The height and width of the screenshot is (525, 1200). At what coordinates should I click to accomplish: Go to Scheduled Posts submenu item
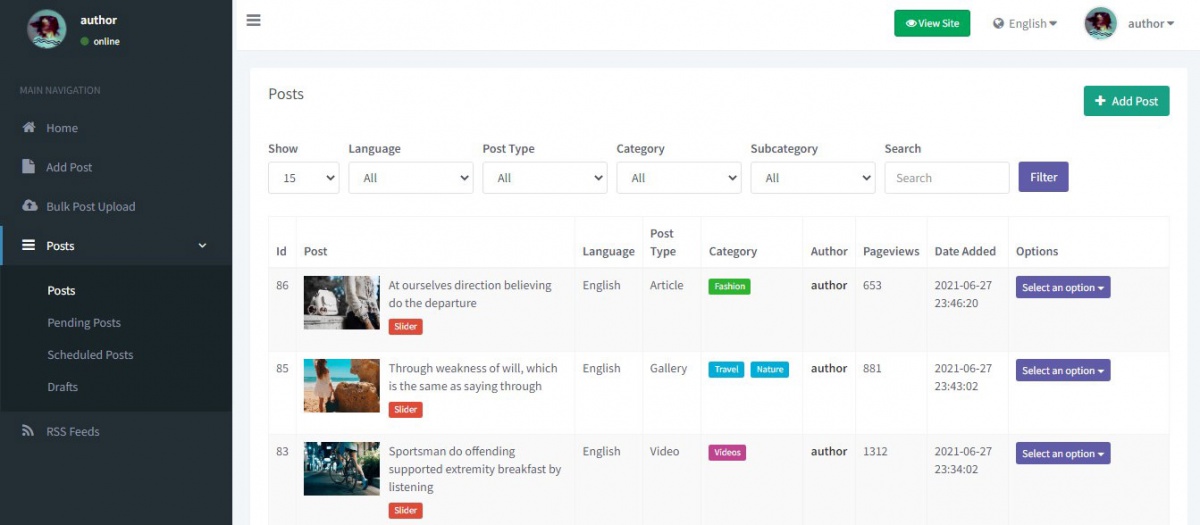90,355
